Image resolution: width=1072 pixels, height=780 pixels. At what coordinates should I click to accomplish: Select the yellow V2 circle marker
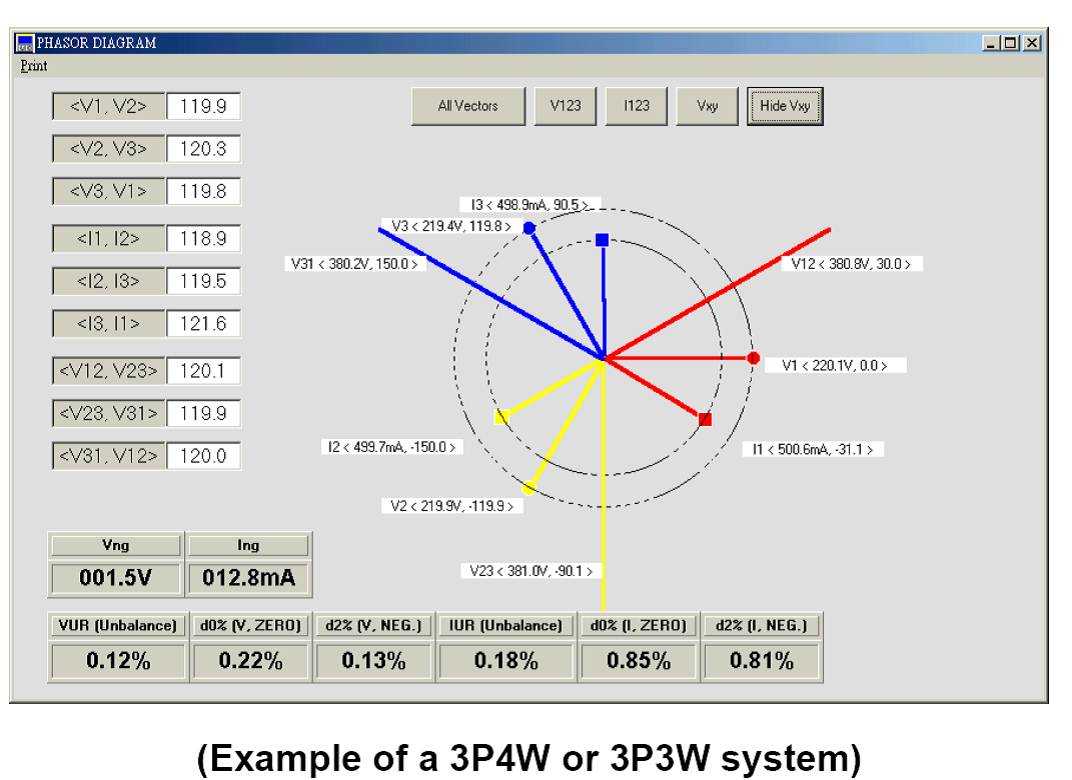pos(529,488)
